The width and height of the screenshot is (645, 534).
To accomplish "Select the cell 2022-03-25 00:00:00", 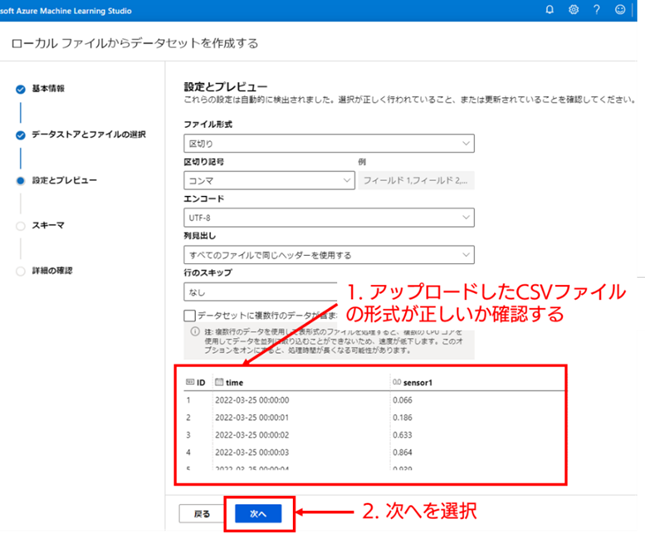I will pyautogui.click(x=252, y=400).
